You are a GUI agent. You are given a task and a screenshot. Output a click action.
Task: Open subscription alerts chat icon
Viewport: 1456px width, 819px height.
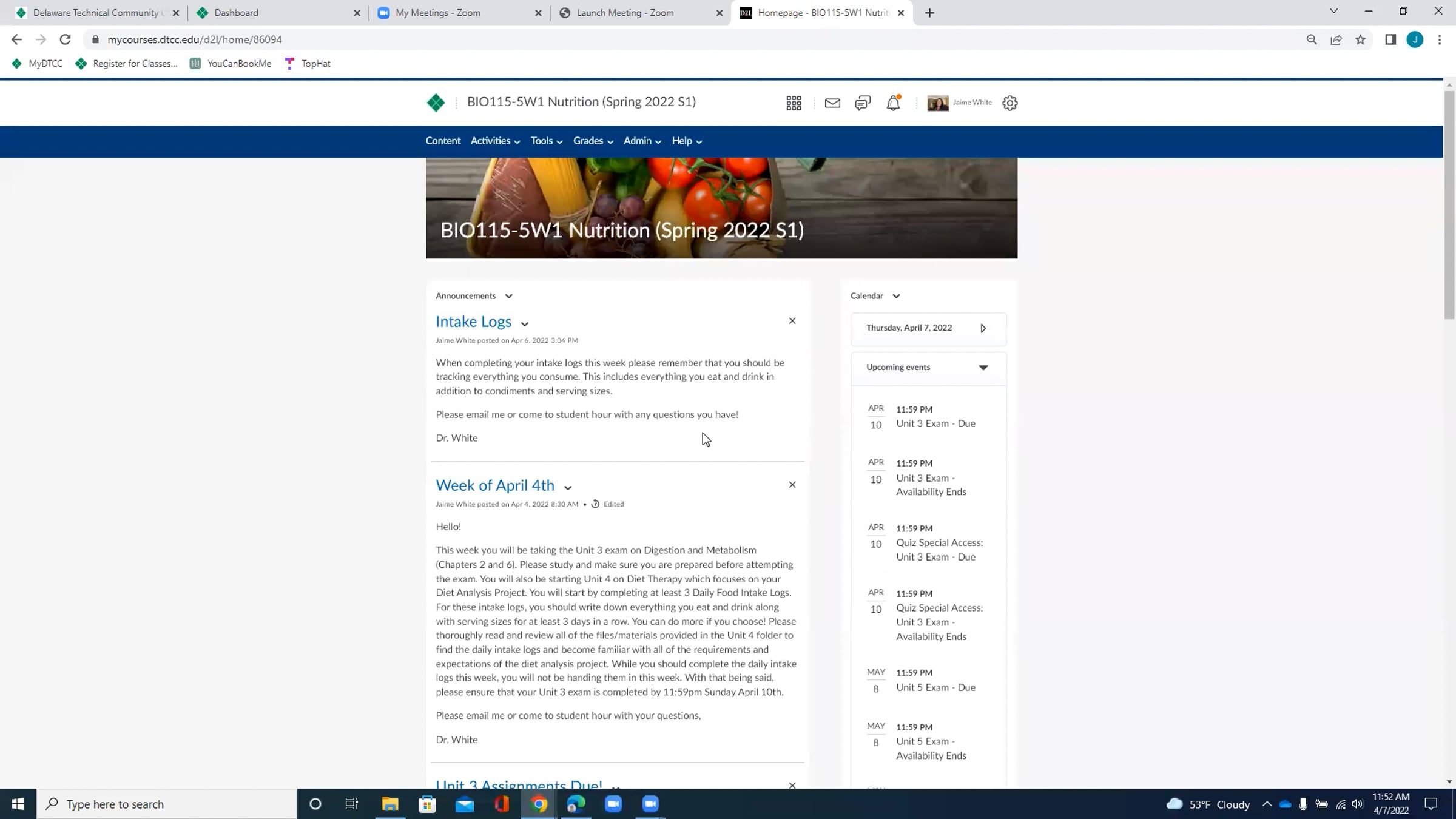[863, 103]
